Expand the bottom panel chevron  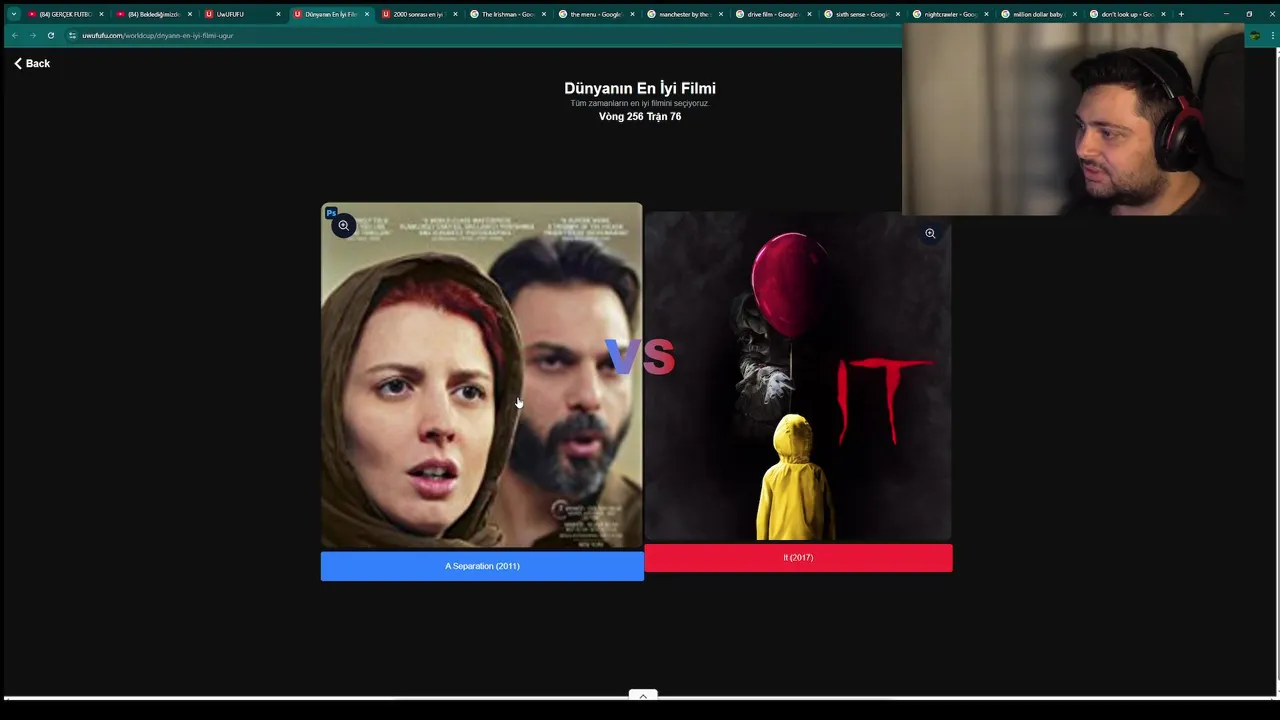pos(643,695)
